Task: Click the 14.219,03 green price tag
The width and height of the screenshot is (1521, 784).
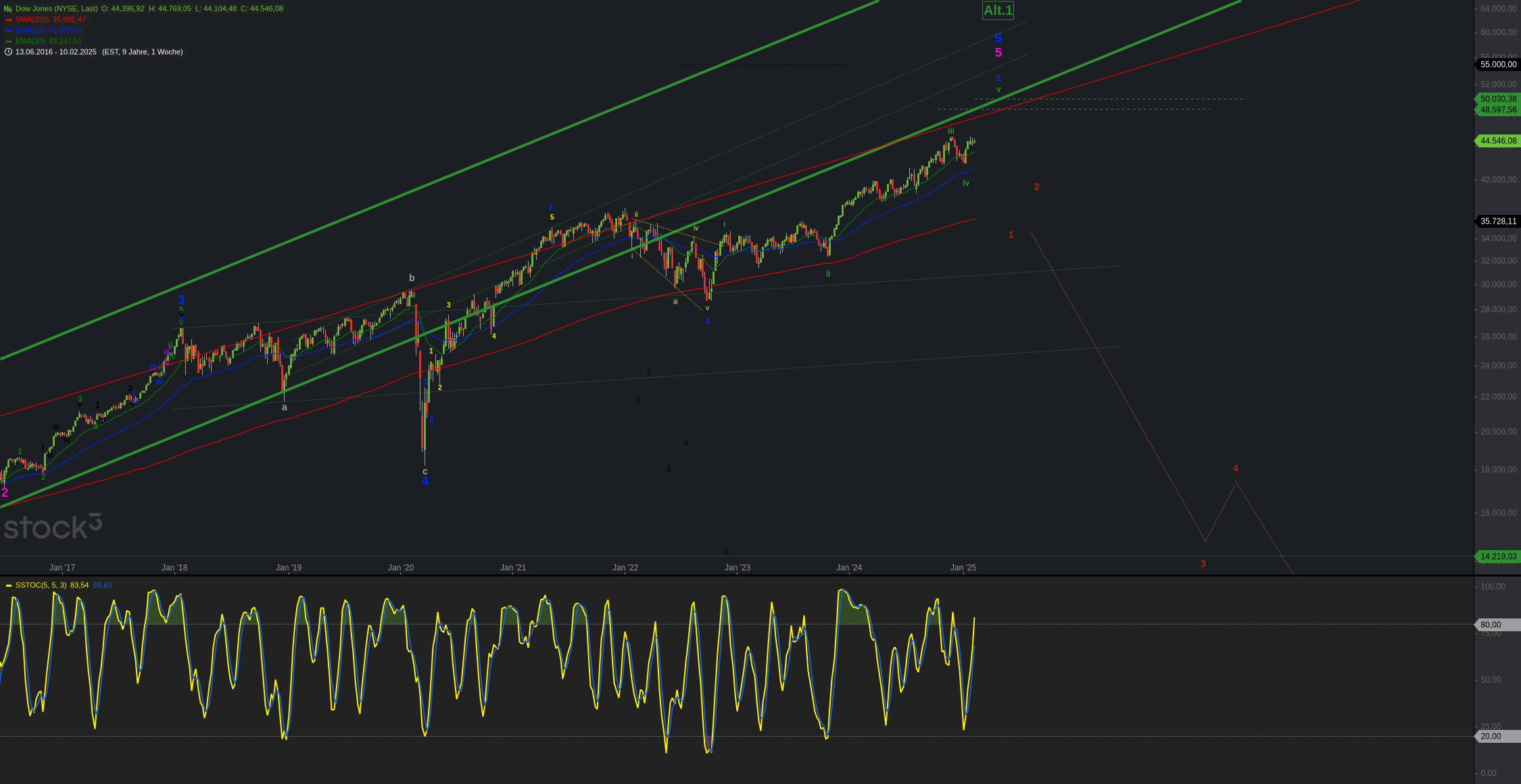Action: tap(1497, 556)
